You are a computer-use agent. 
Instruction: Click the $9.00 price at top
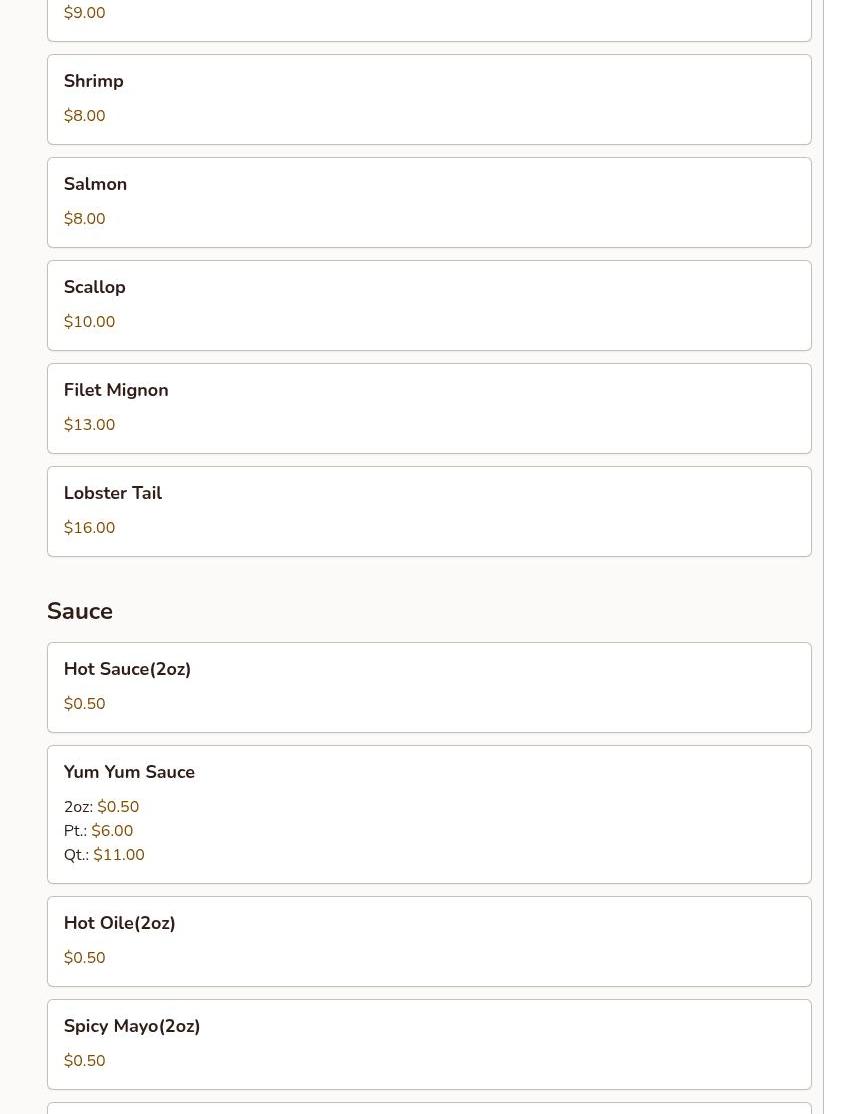[x=84, y=13]
